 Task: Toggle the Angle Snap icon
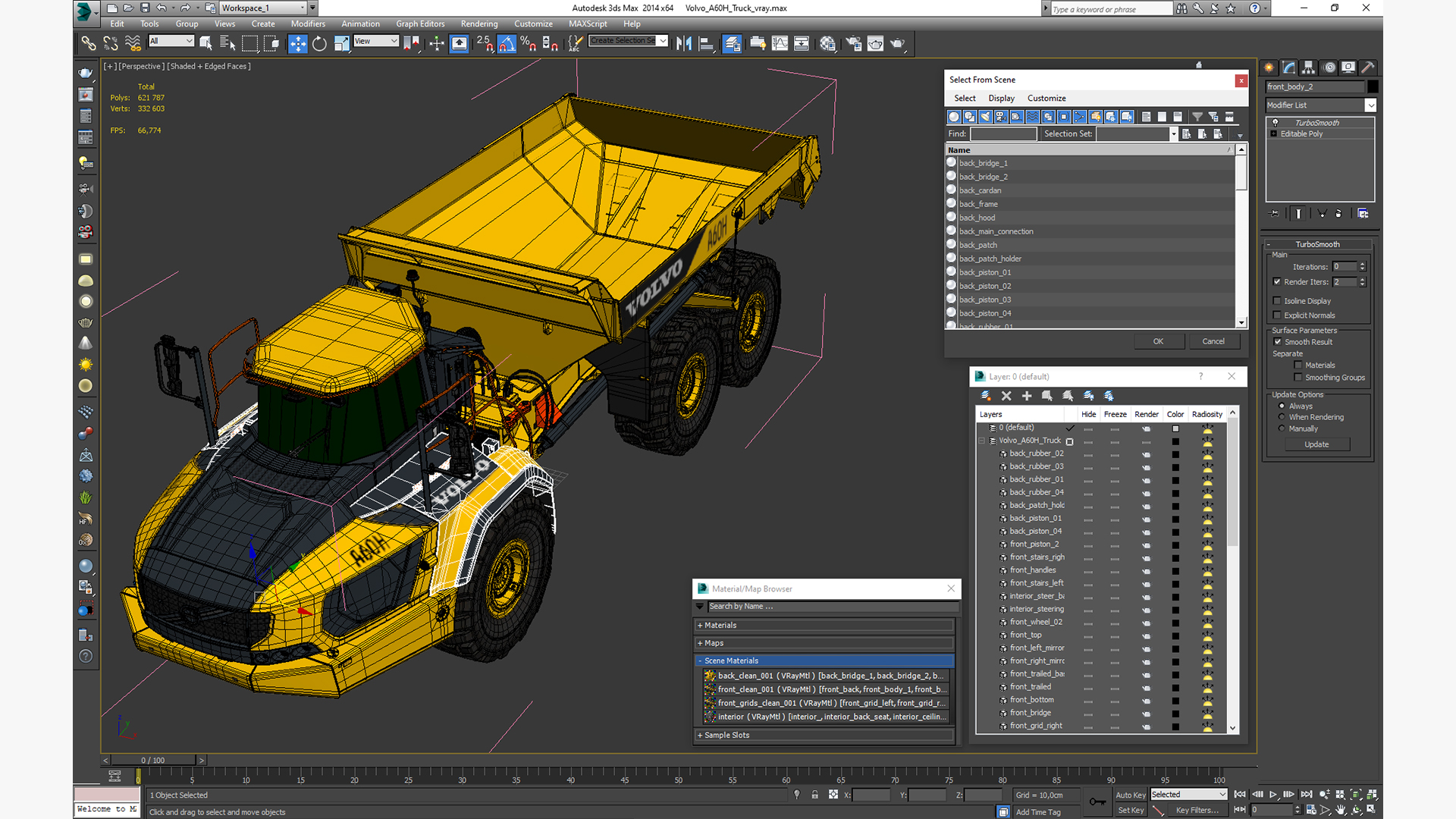click(x=507, y=44)
